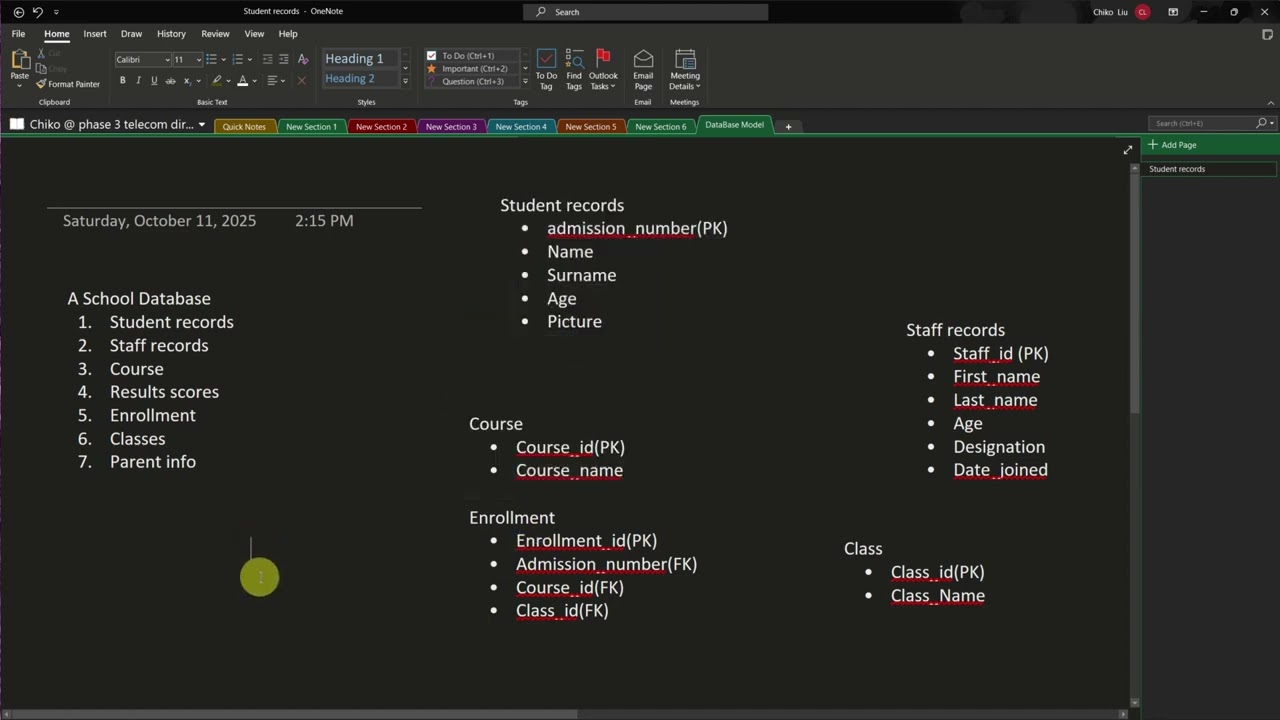Screen dimensions: 1280x720
Task: Click the delete X icon in Basic Text
Action: coord(301,80)
